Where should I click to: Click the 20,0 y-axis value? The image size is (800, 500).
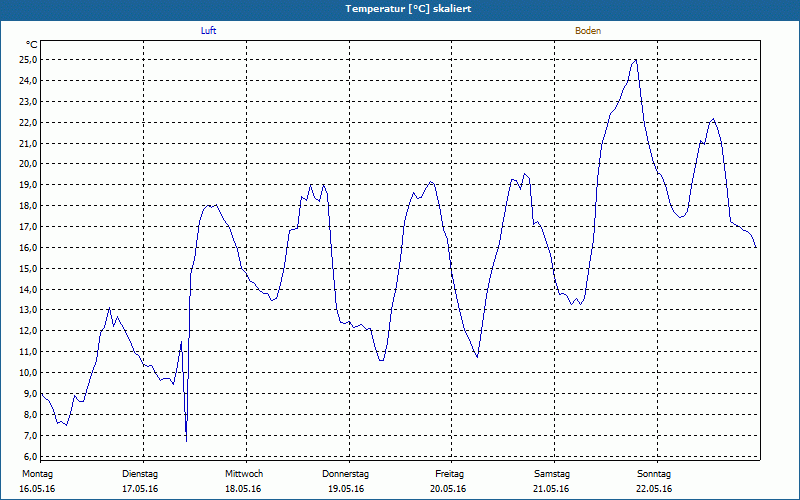coord(29,164)
